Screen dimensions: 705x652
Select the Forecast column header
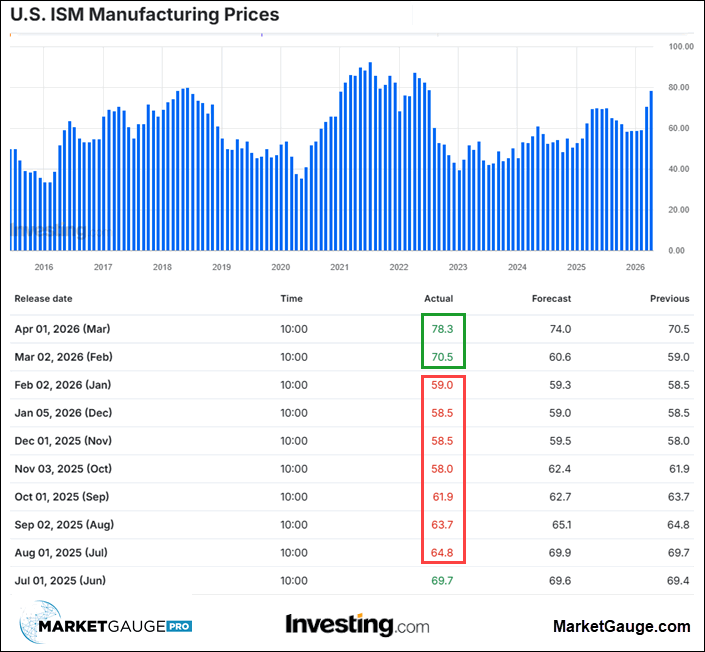551,298
